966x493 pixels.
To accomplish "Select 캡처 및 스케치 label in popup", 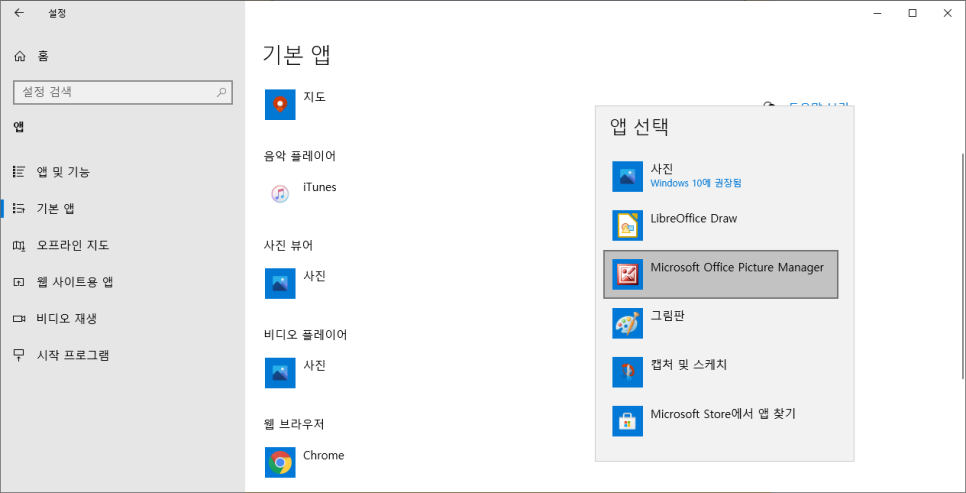I will coord(689,365).
